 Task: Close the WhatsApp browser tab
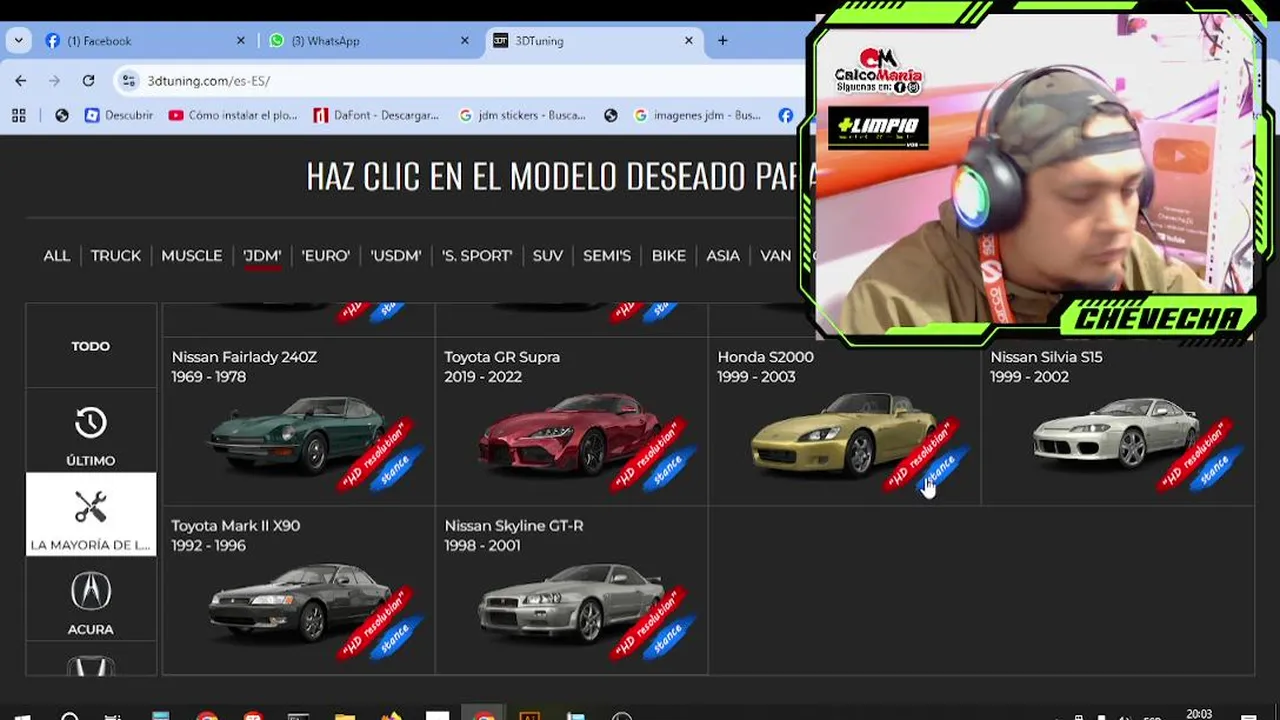pyautogui.click(x=464, y=41)
